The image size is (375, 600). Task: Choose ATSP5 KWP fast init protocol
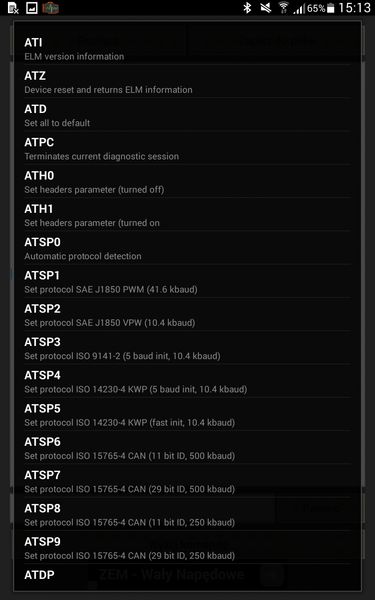pyautogui.click(x=188, y=414)
